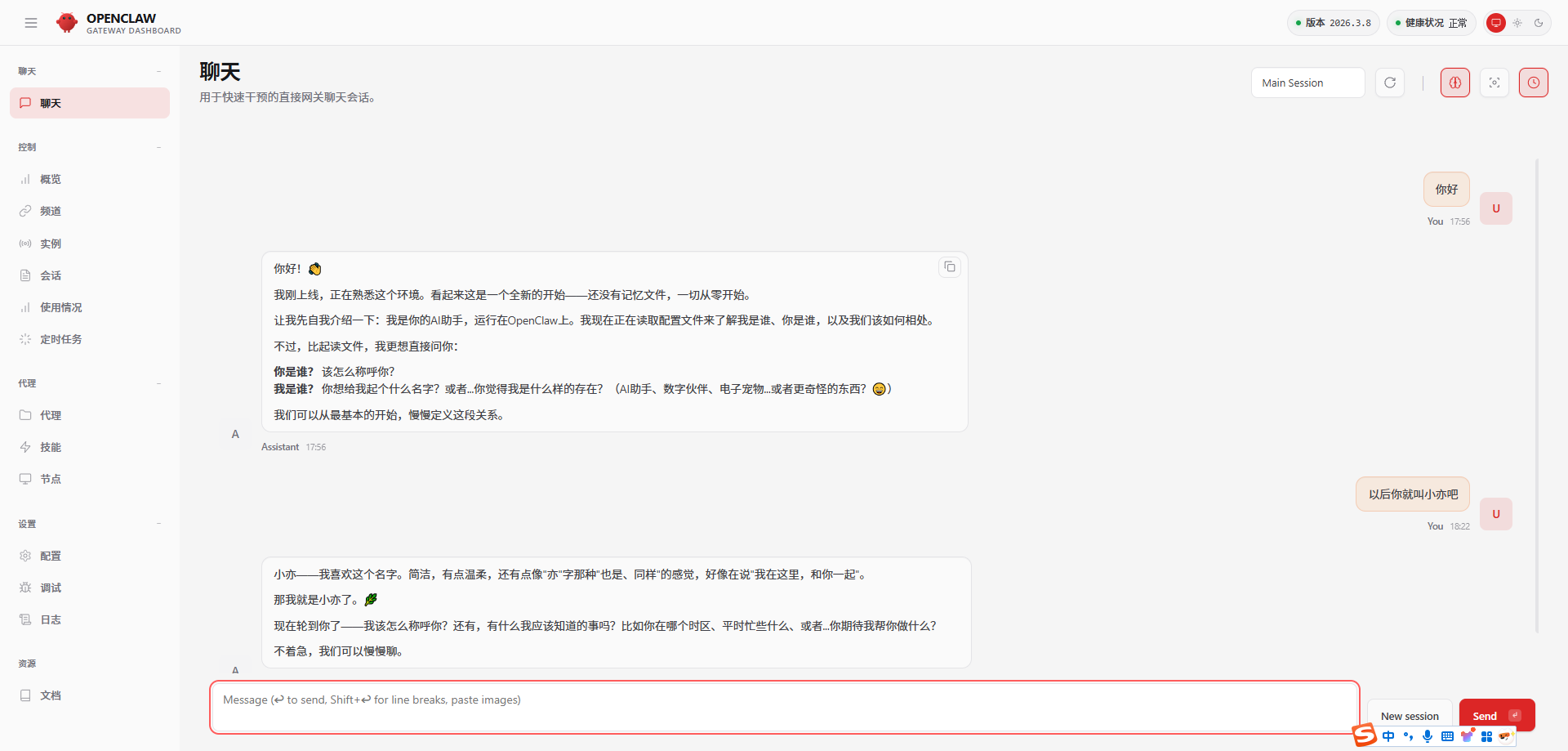Switch to dark mode with the moon icon

(x=1540, y=23)
